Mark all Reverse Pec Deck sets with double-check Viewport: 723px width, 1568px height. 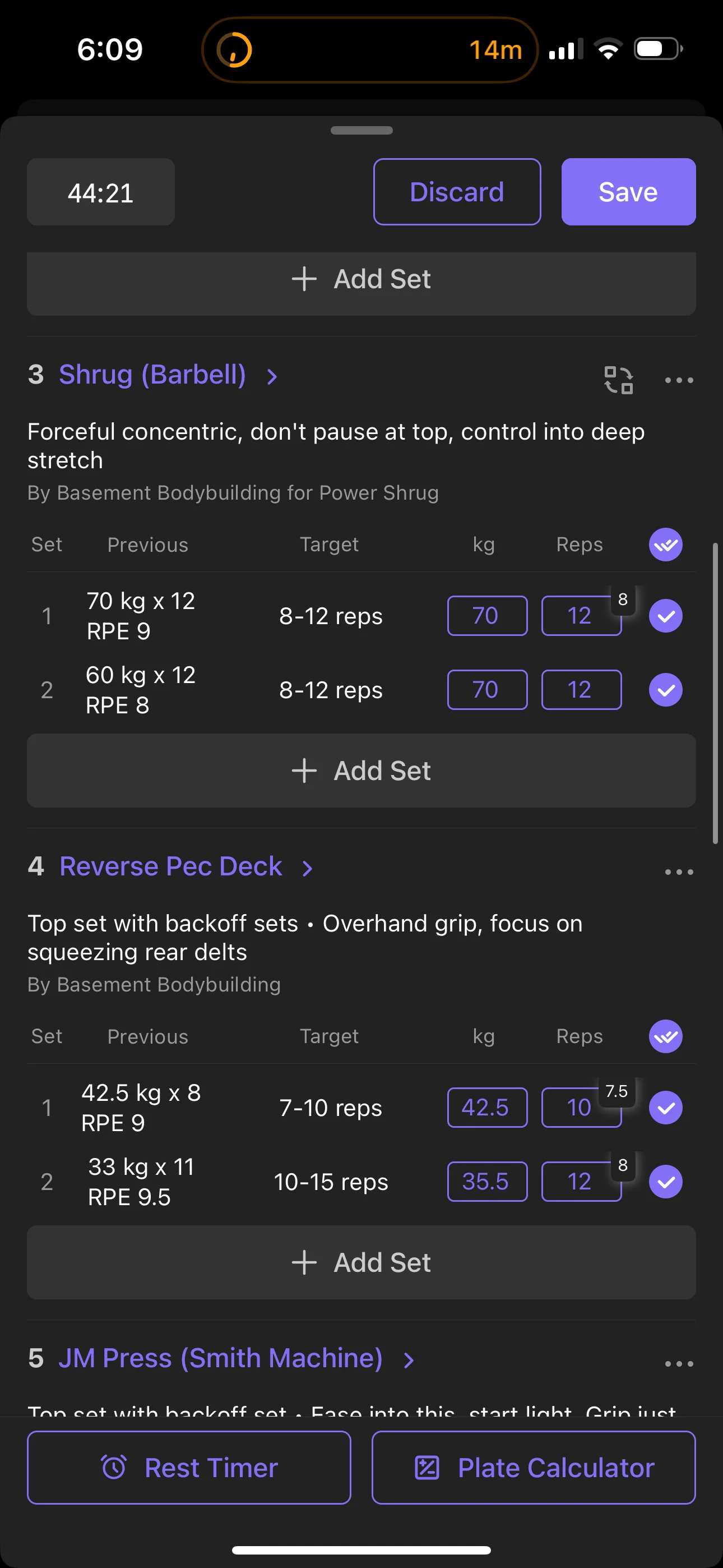click(665, 1036)
